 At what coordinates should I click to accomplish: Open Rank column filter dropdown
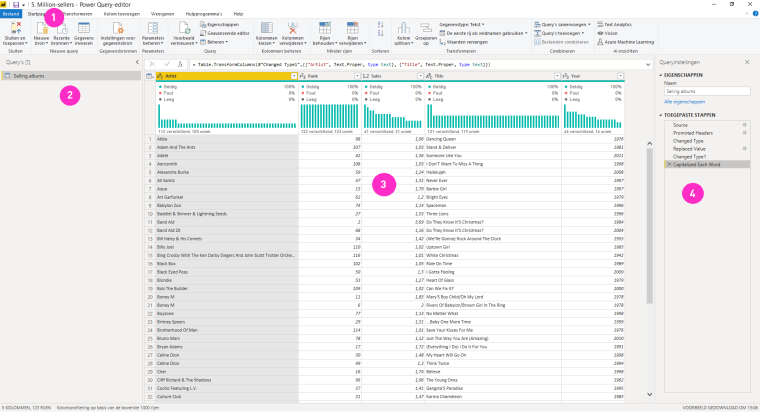pyautogui.click(x=357, y=76)
